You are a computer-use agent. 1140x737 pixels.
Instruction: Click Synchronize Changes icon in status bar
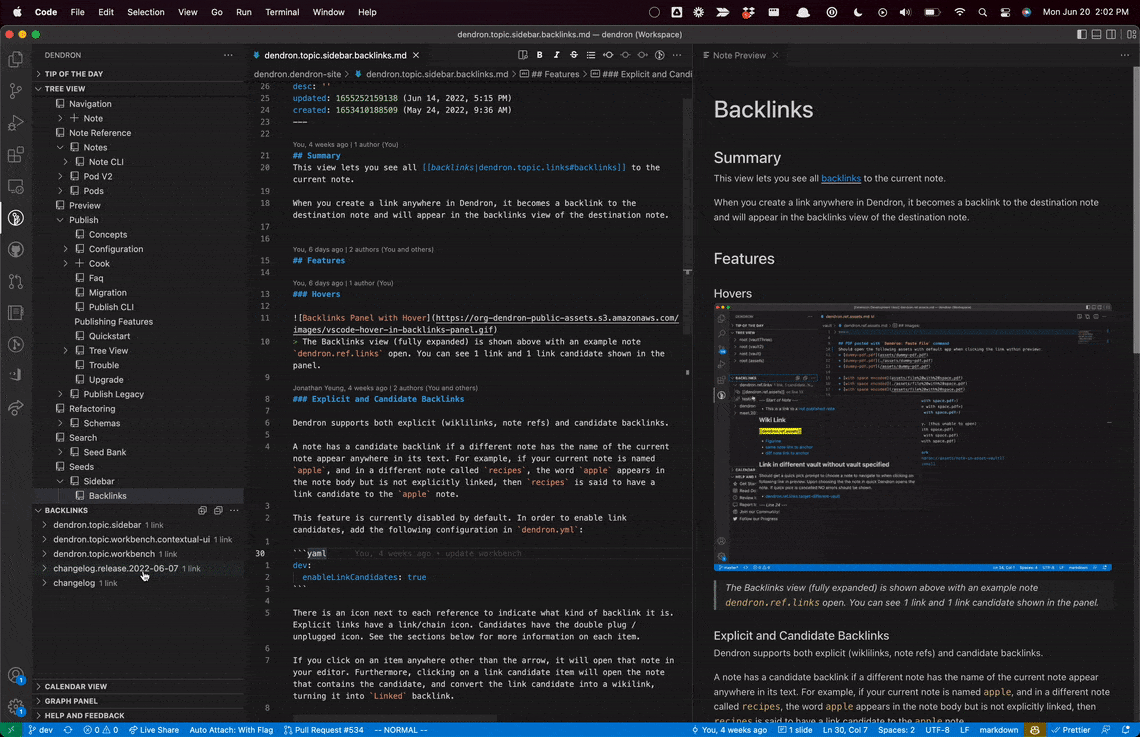click(x=68, y=730)
